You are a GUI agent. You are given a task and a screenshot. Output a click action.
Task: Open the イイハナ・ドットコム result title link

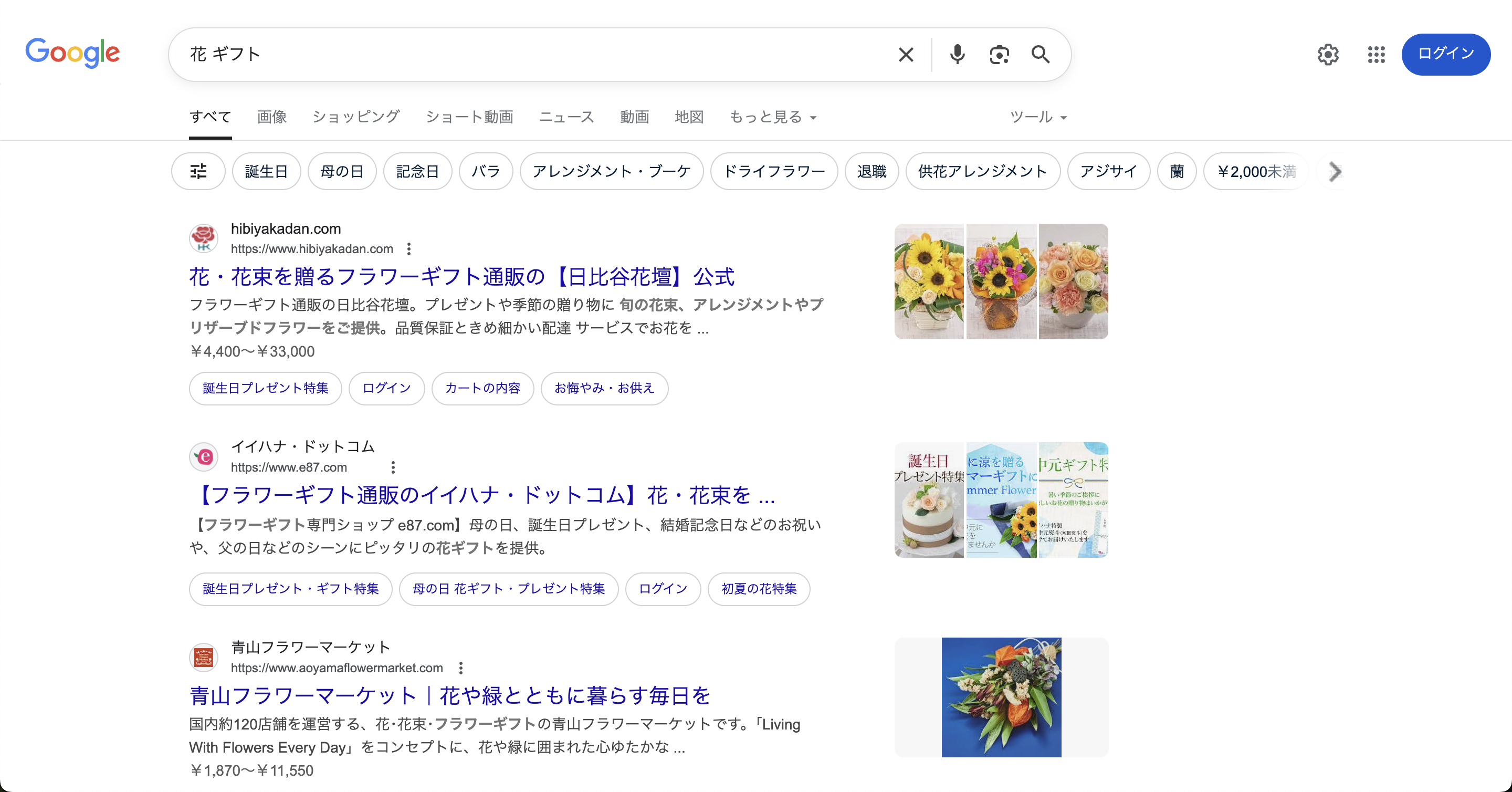click(482, 495)
